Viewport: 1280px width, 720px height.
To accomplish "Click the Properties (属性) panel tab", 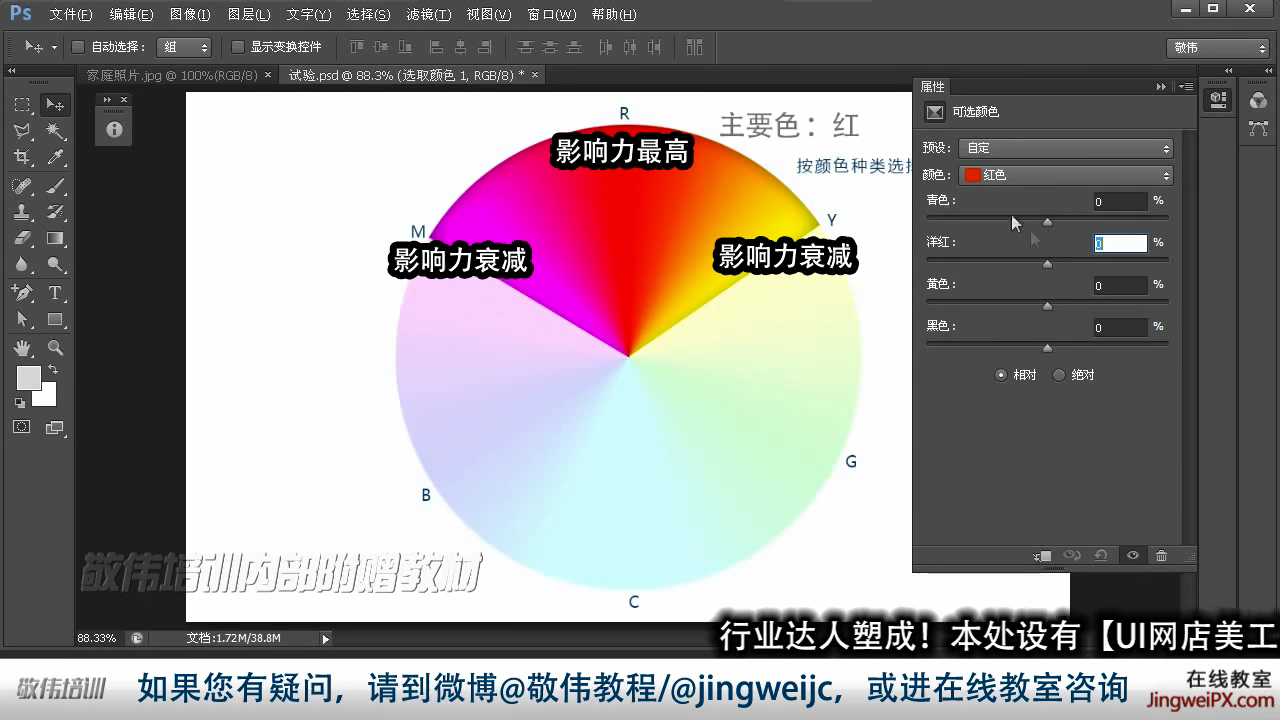I will pos(932,87).
